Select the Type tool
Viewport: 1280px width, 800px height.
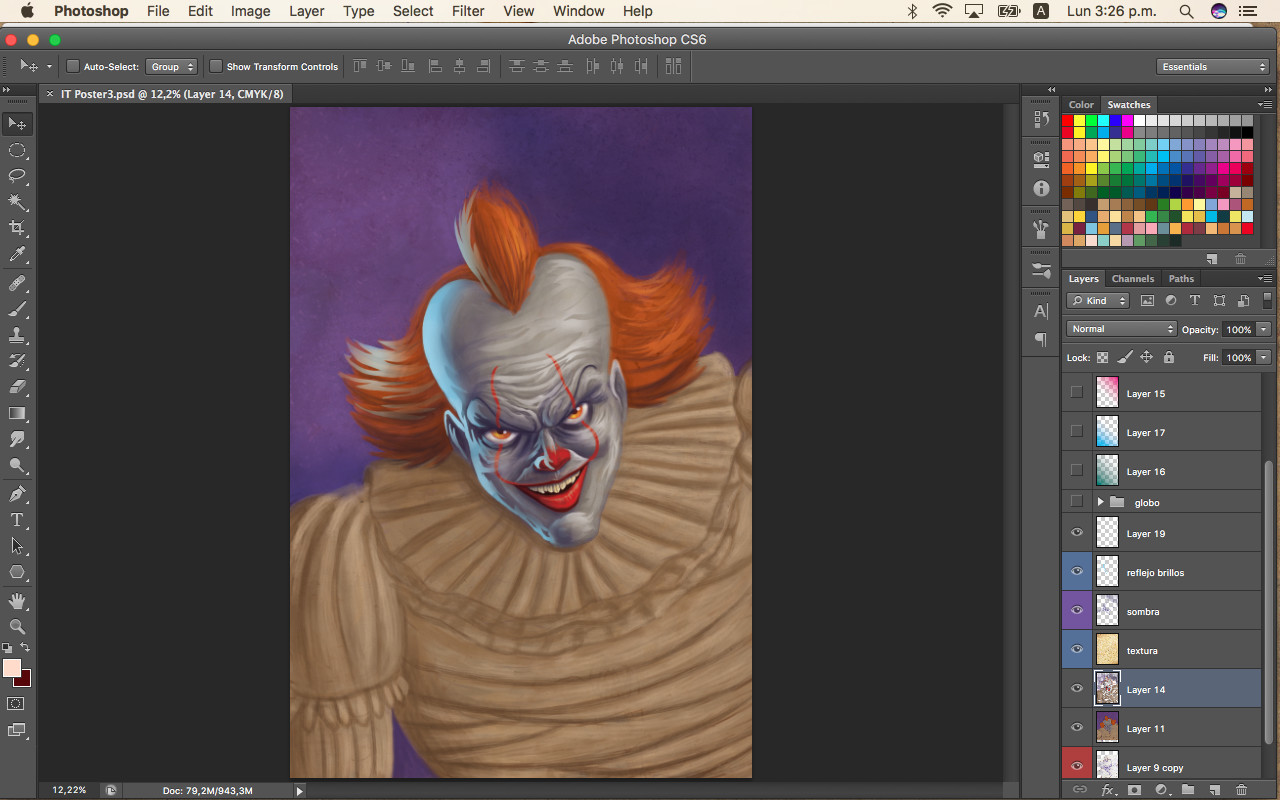[x=17, y=520]
